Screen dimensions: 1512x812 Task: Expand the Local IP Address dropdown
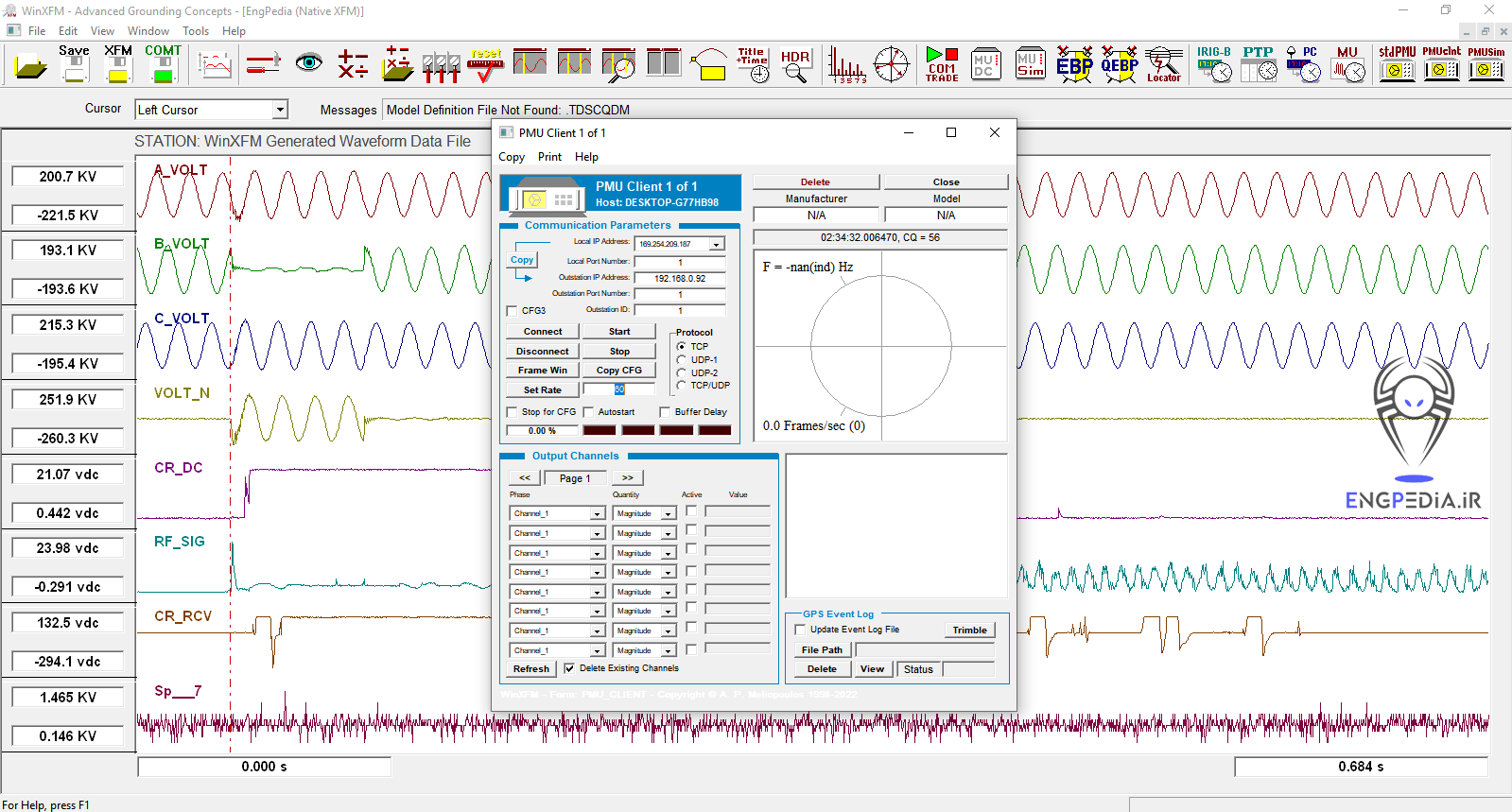click(x=717, y=244)
